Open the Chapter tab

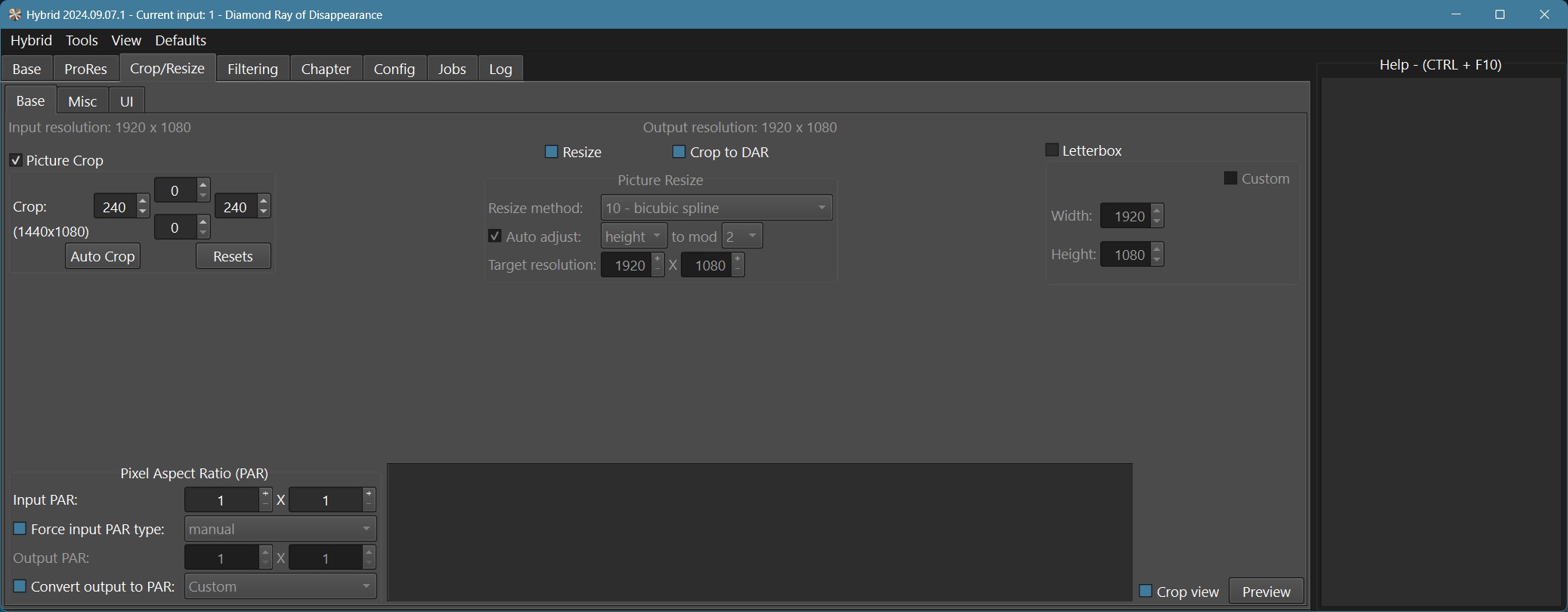tap(326, 69)
